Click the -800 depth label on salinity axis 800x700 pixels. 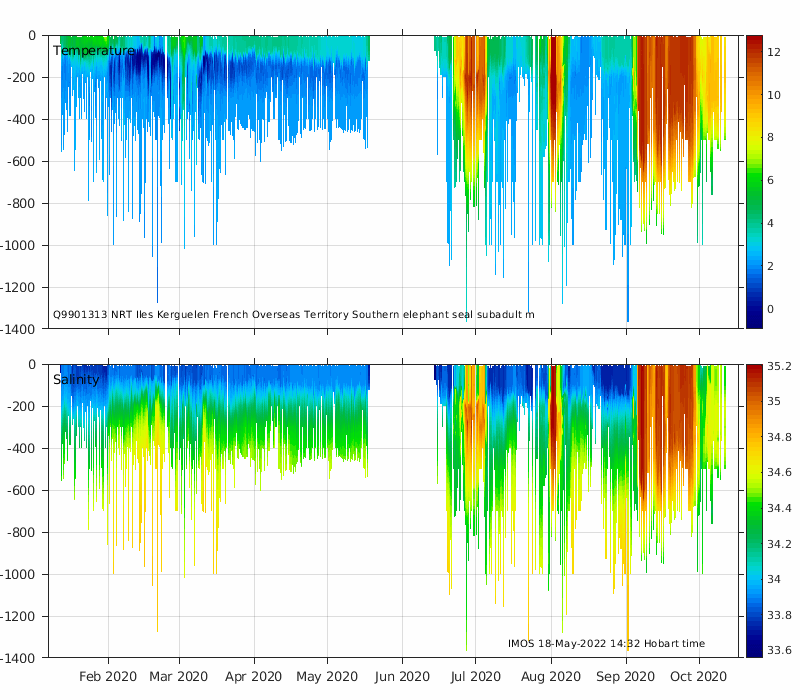[21, 532]
